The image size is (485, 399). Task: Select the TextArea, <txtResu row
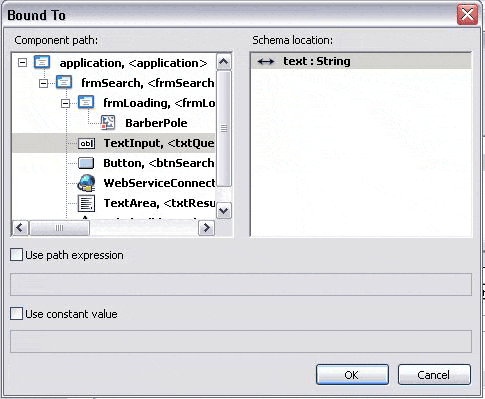pos(159,203)
